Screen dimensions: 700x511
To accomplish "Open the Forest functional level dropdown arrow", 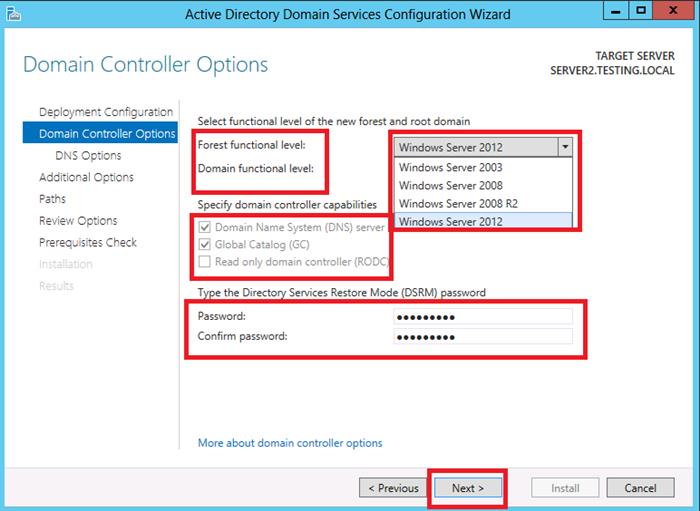I will click(565, 147).
